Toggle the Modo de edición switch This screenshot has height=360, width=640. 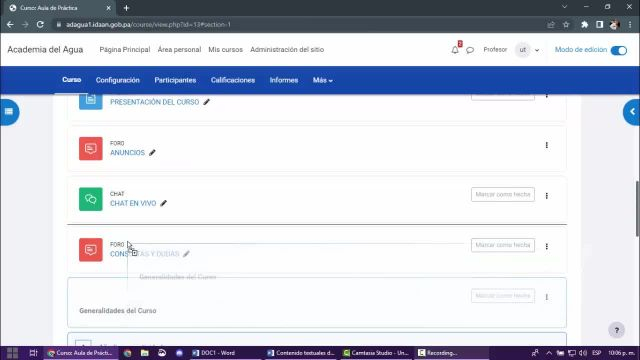pos(619,50)
